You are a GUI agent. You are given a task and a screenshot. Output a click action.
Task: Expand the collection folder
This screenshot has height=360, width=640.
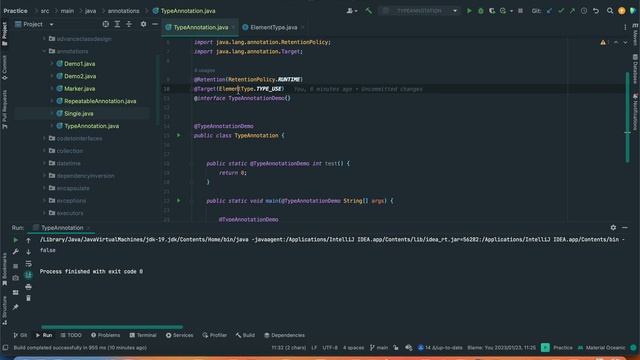(44, 151)
